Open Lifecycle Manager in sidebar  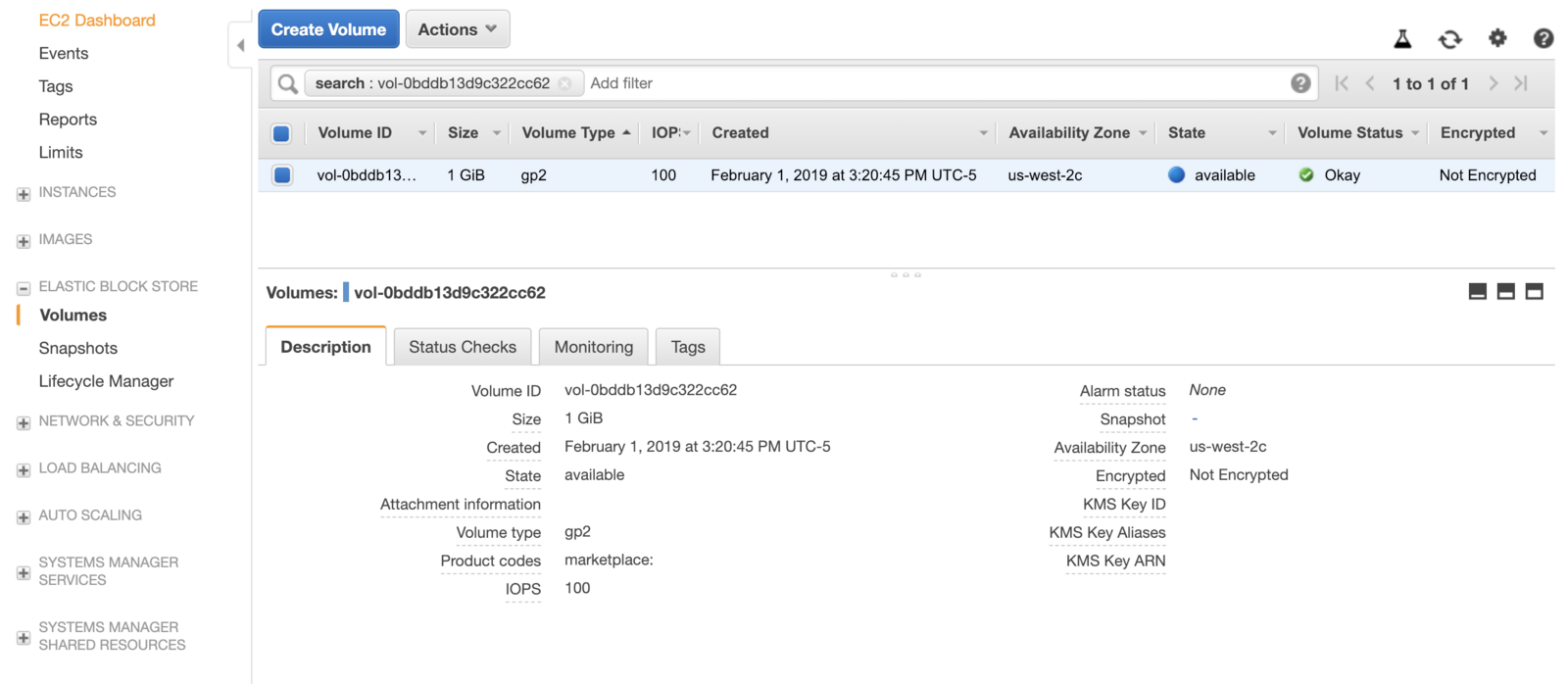click(x=106, y=381)
